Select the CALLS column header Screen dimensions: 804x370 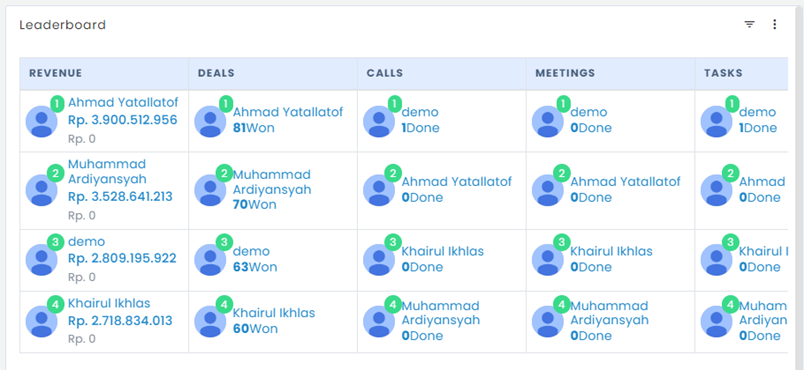pyautogui.click(x=441, y=73)
